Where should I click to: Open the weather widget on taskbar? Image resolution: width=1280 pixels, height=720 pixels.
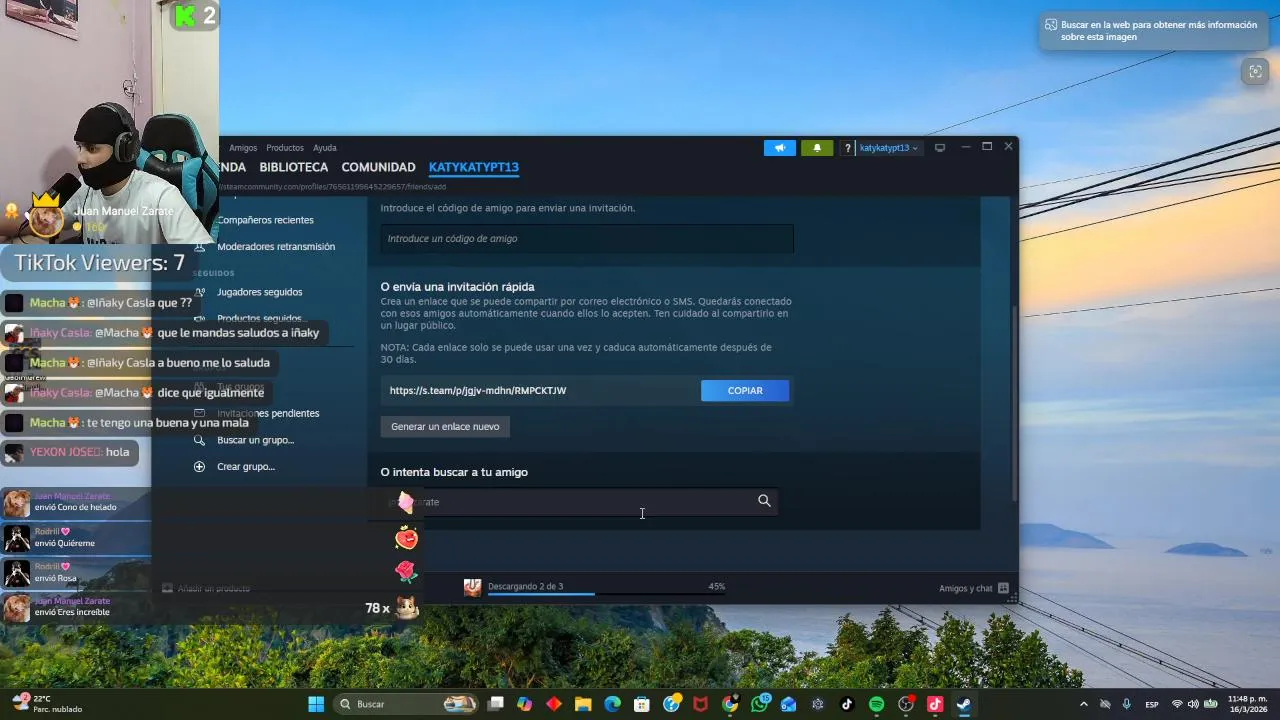(50, 704)
